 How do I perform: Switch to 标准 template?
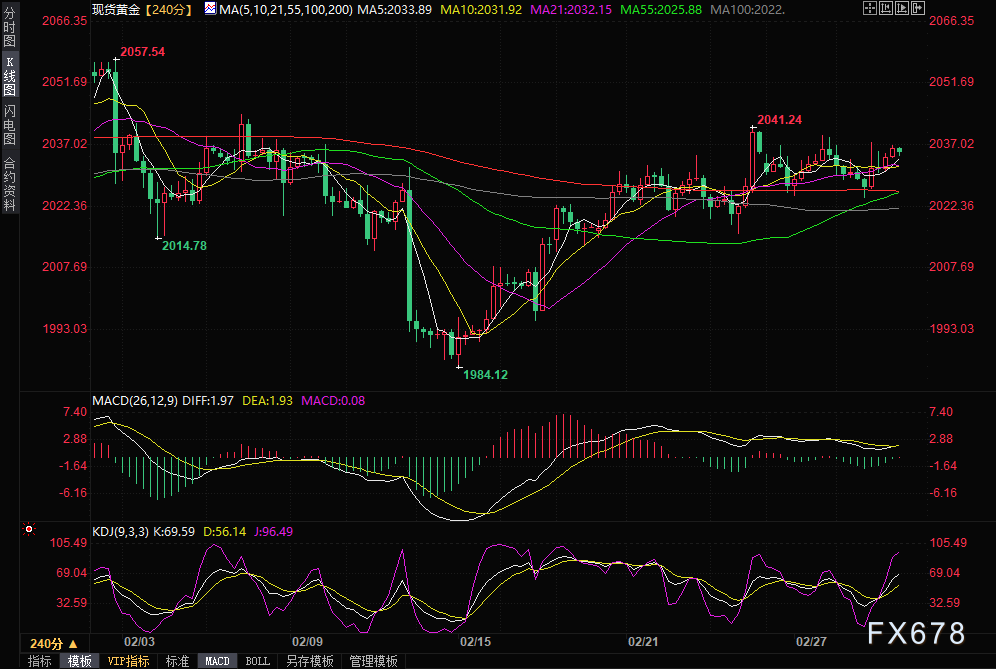coord(177,661)
